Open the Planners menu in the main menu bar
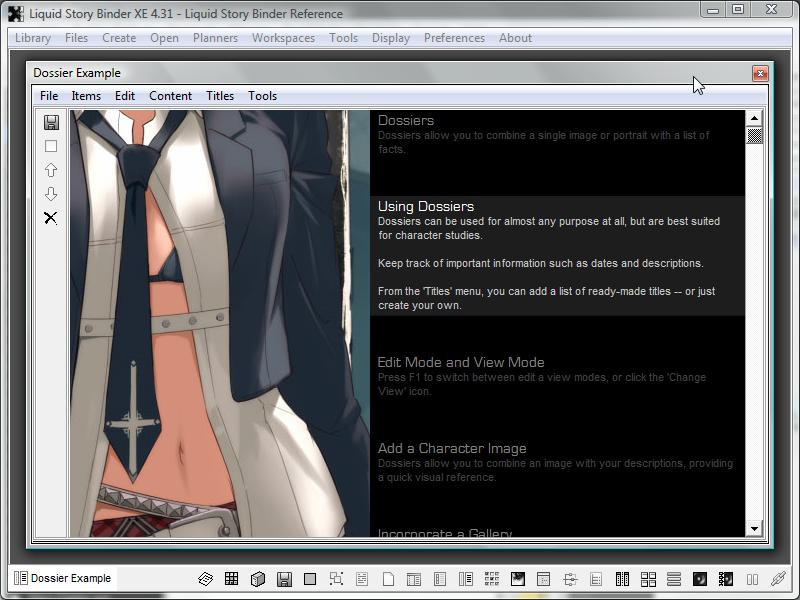Viewport: 800px width, 600px height. click(x=215, y=38)
